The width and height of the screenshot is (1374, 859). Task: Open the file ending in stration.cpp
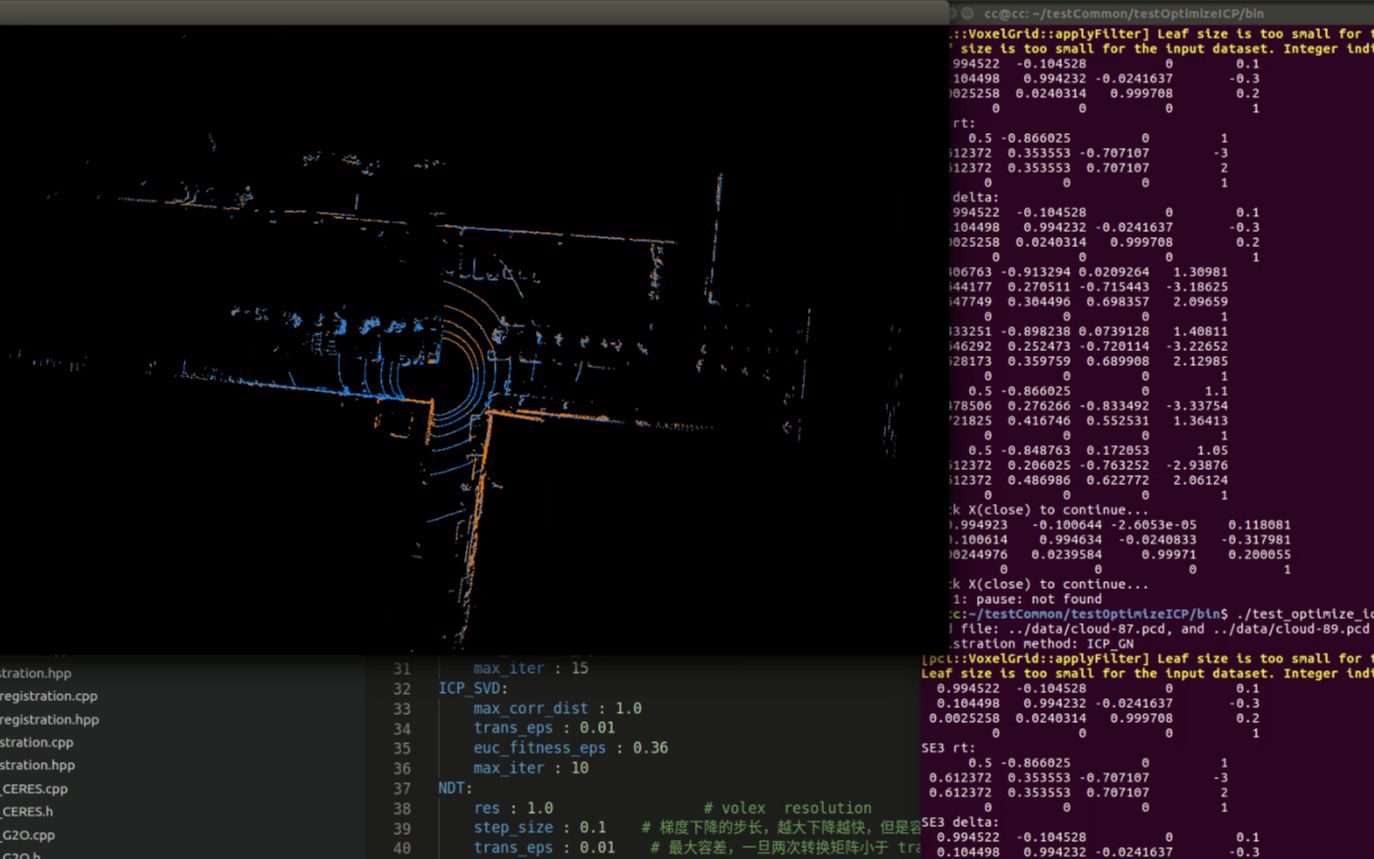coord(37,742)
